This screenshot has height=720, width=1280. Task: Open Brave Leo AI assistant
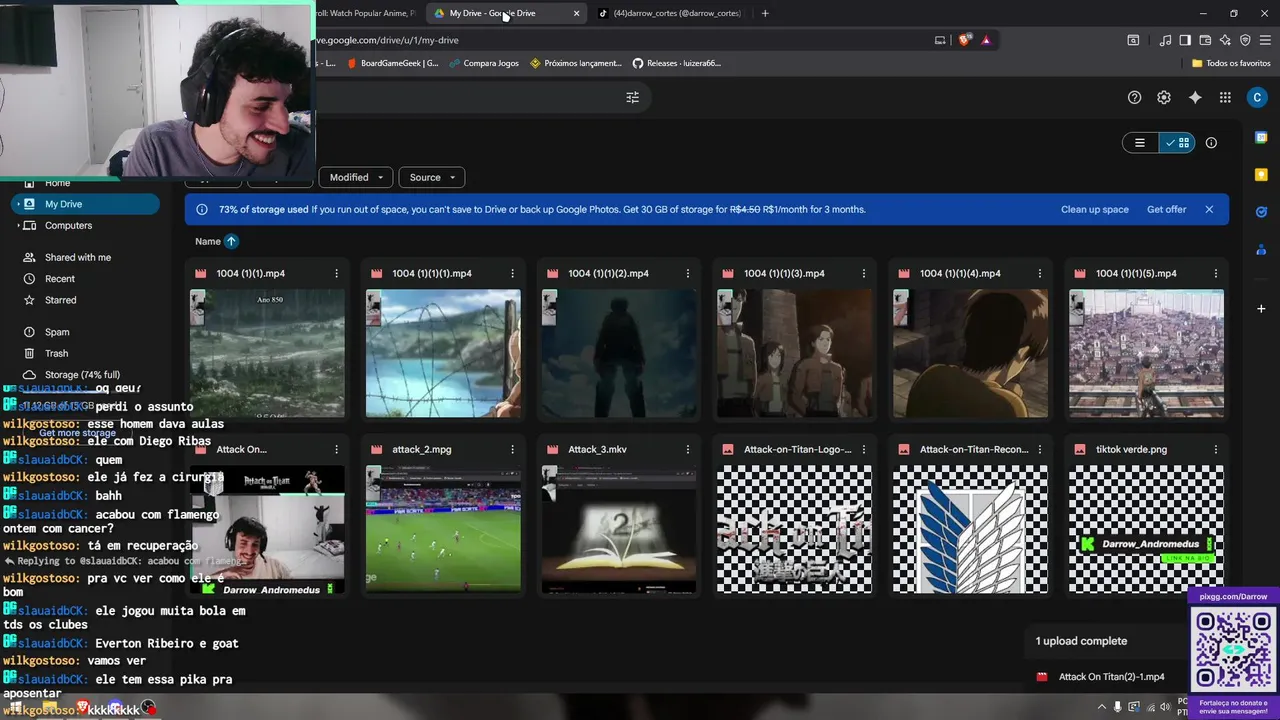coord(1225,40)
